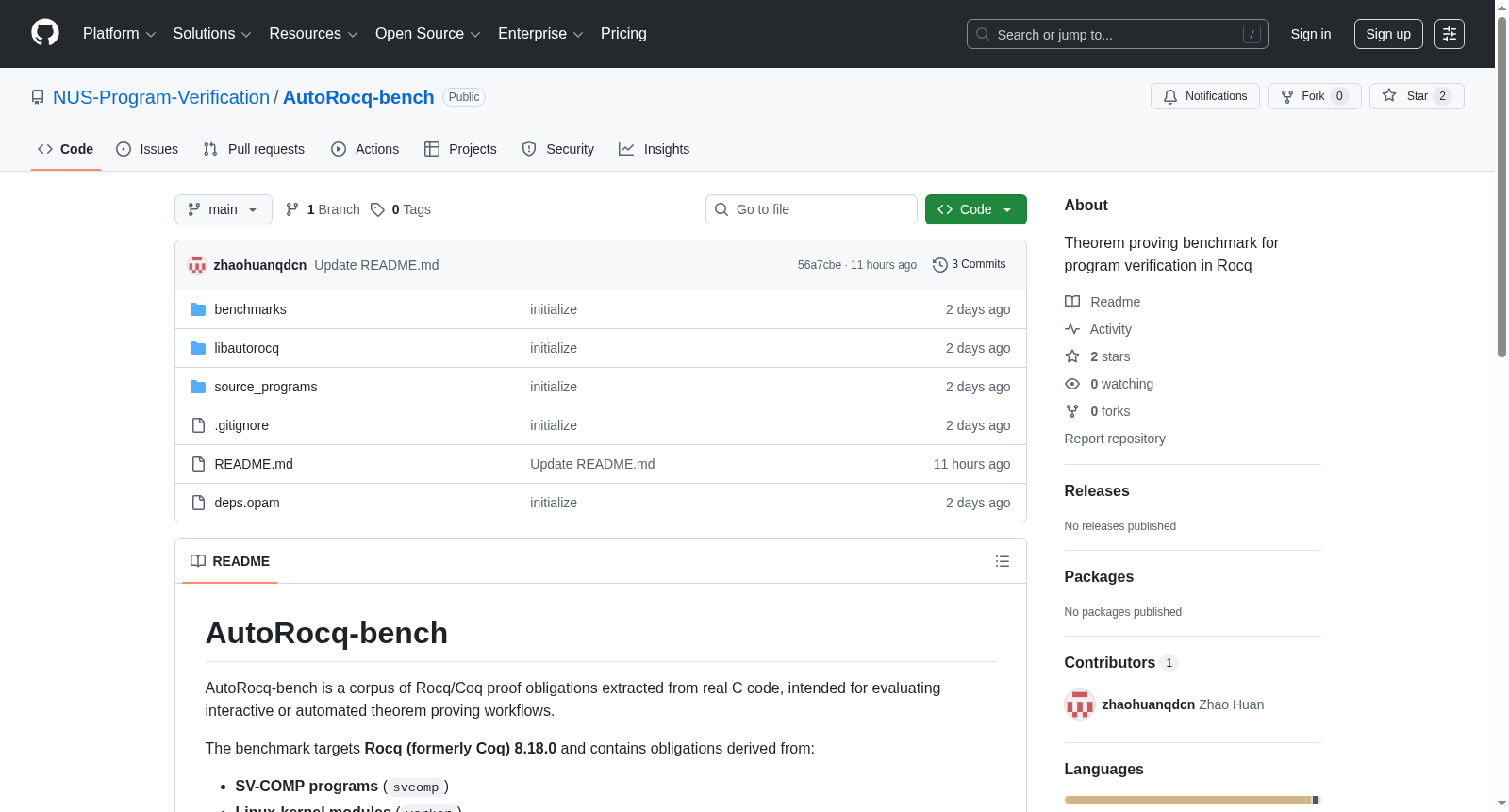Image resolution: width=1509 pixels, height=812 pixels.
Task: Click the star icon beside 2 stars
Action: click(1072, 356)
